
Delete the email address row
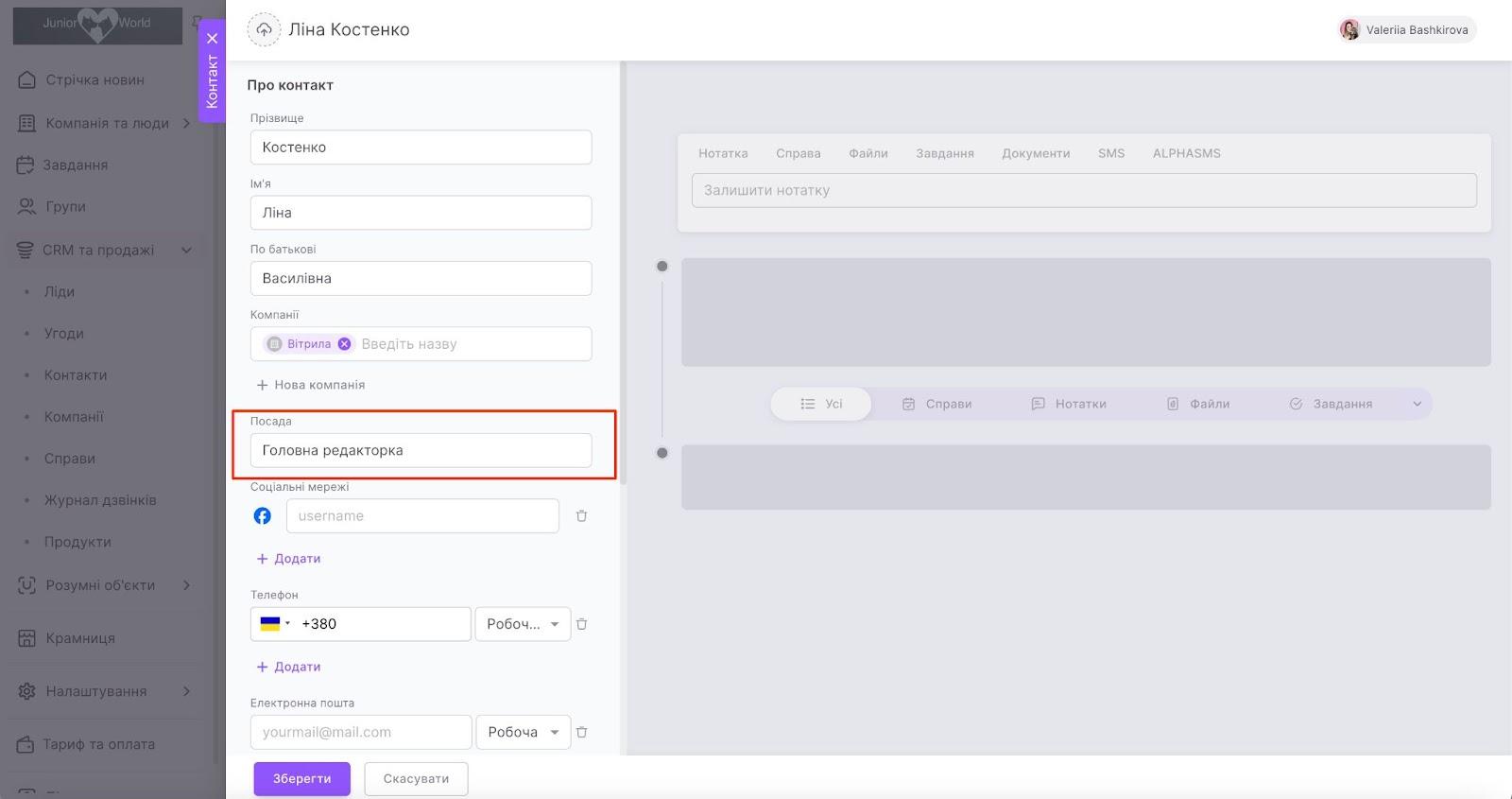(x=581, y=732)
